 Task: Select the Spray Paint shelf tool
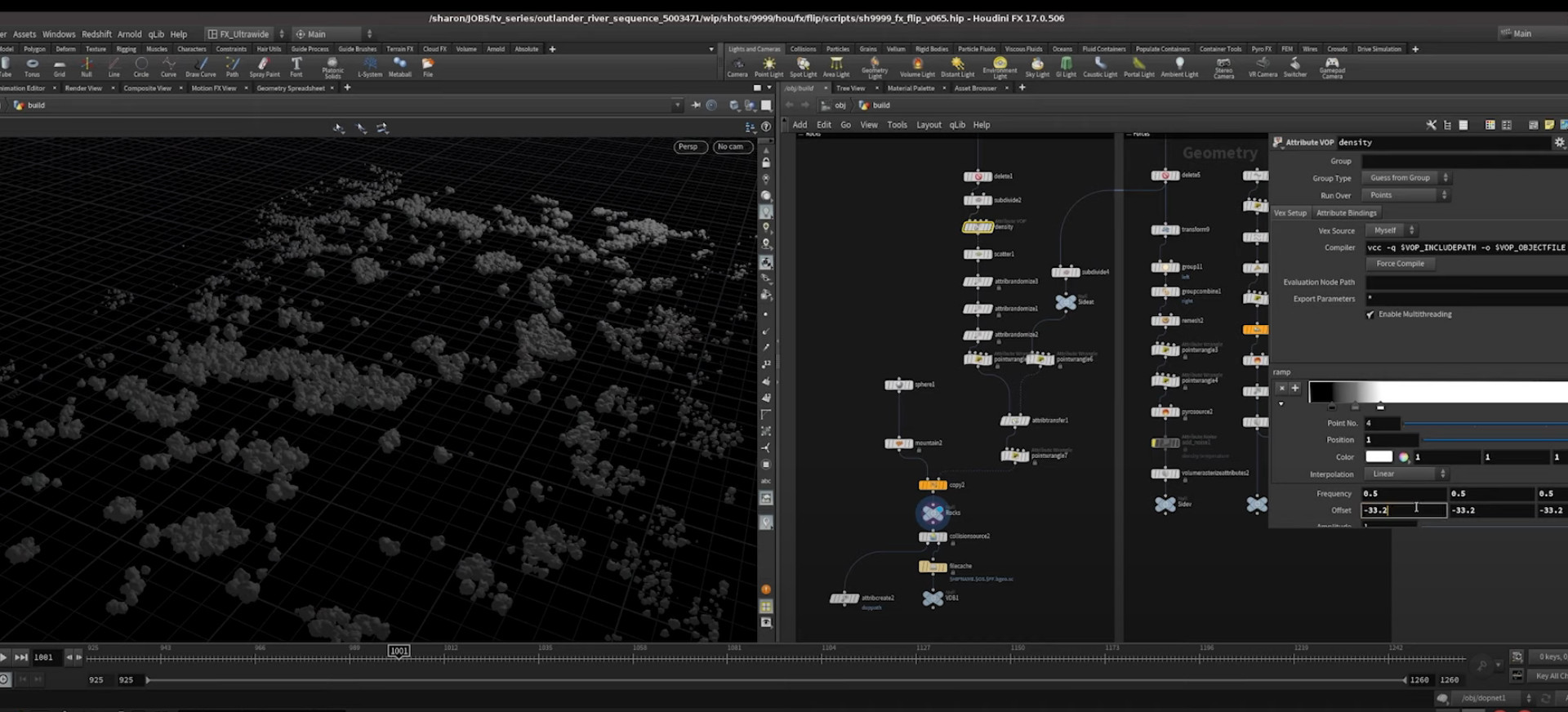point(264,67)
